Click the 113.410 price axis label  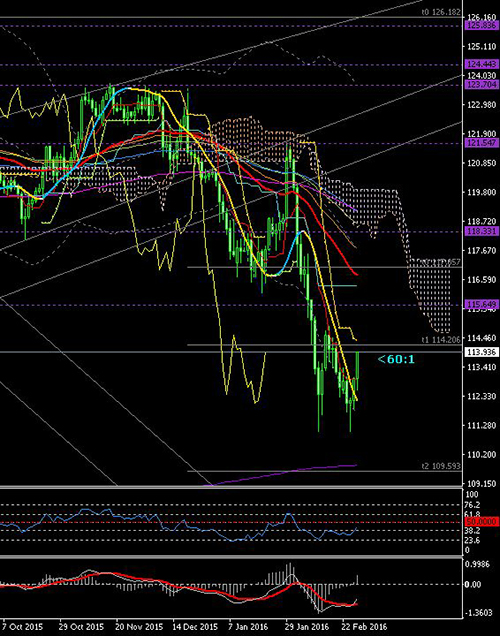[x=482, y=367]
